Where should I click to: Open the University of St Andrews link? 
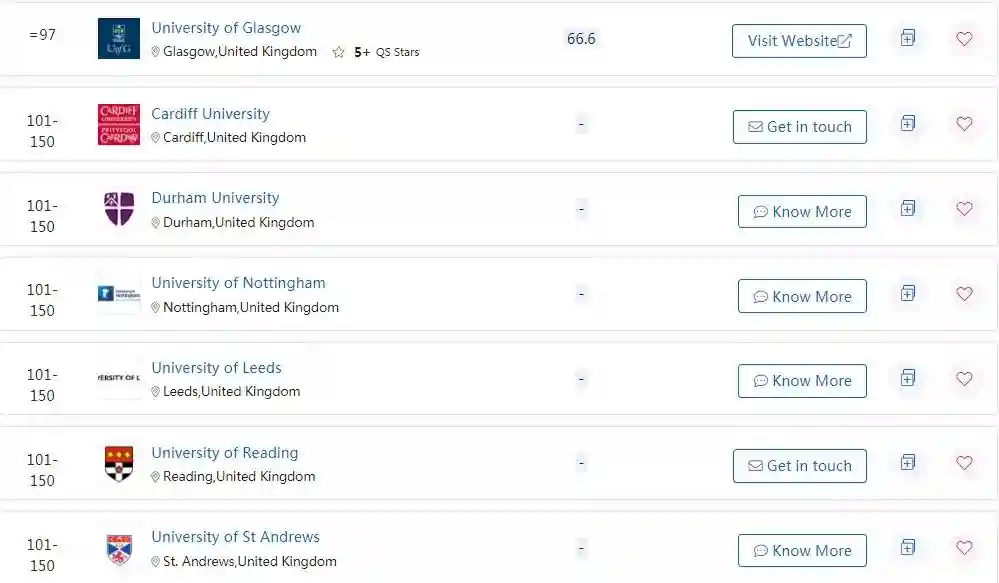235,537
